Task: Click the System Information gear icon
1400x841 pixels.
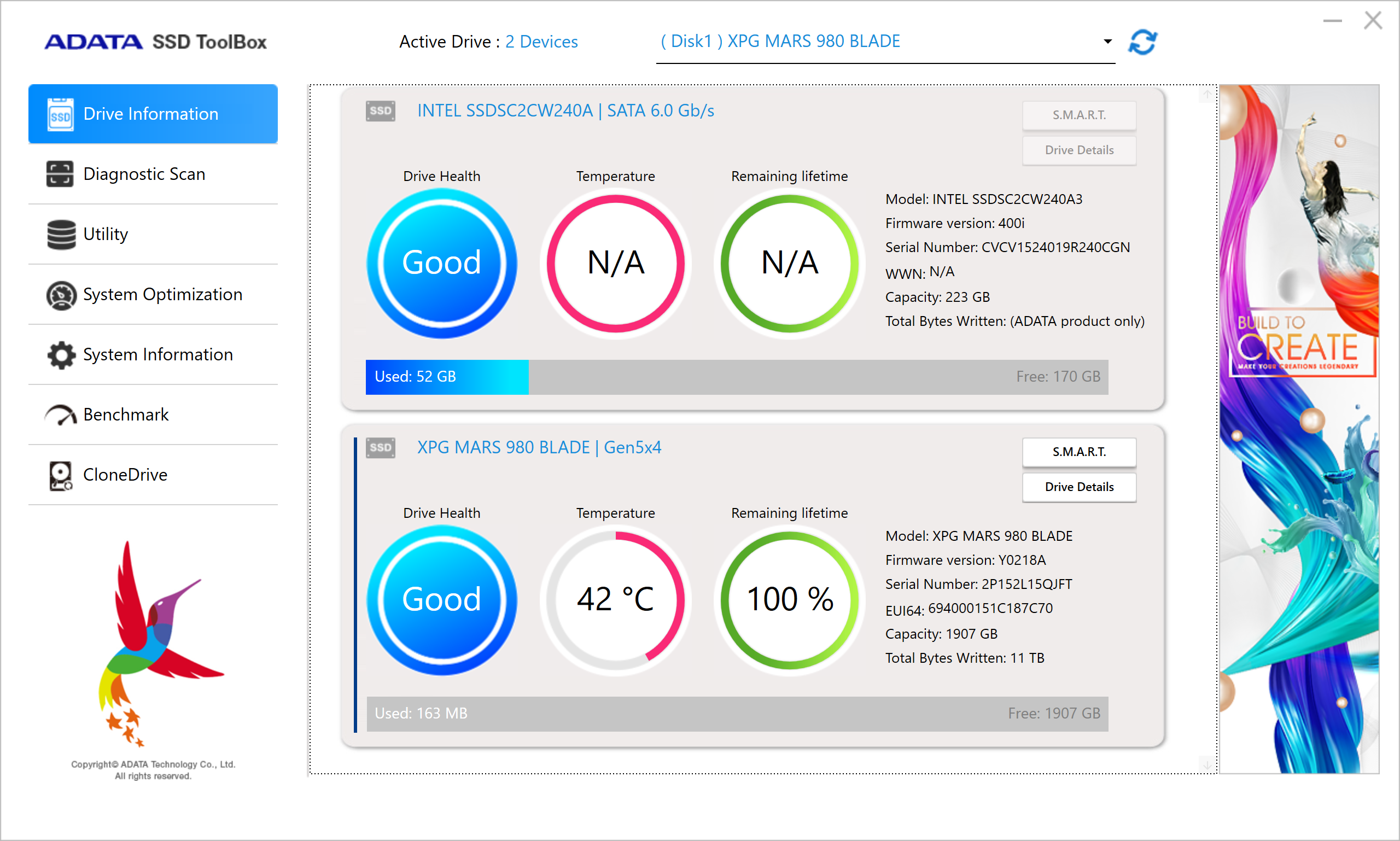Action: [61, 355]
